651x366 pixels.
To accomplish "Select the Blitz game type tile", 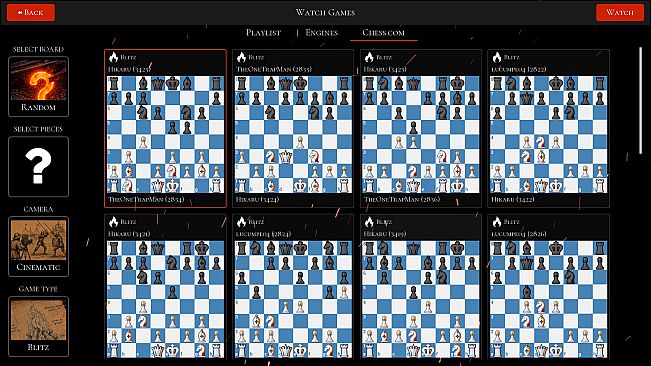I will coord(38,327).
